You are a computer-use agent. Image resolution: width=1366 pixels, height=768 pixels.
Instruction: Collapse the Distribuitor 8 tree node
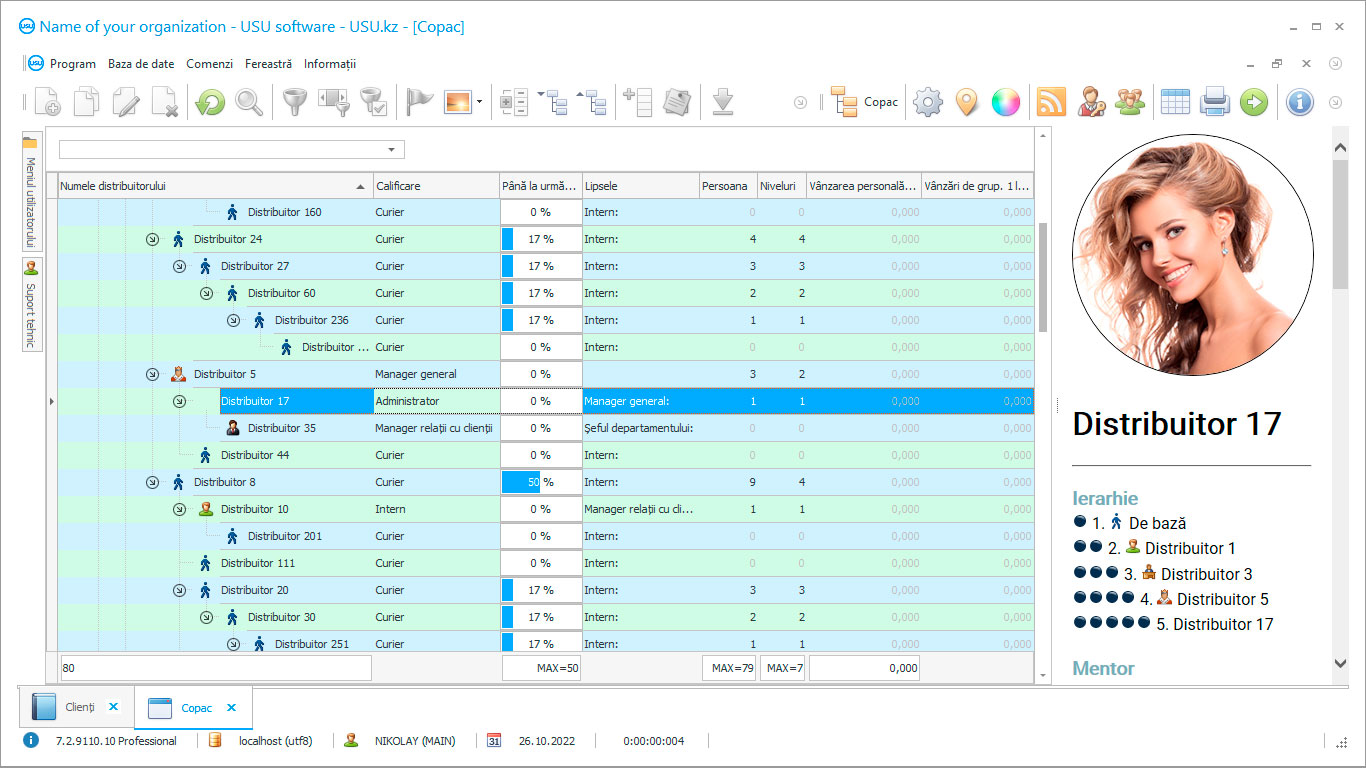(152, 482)
